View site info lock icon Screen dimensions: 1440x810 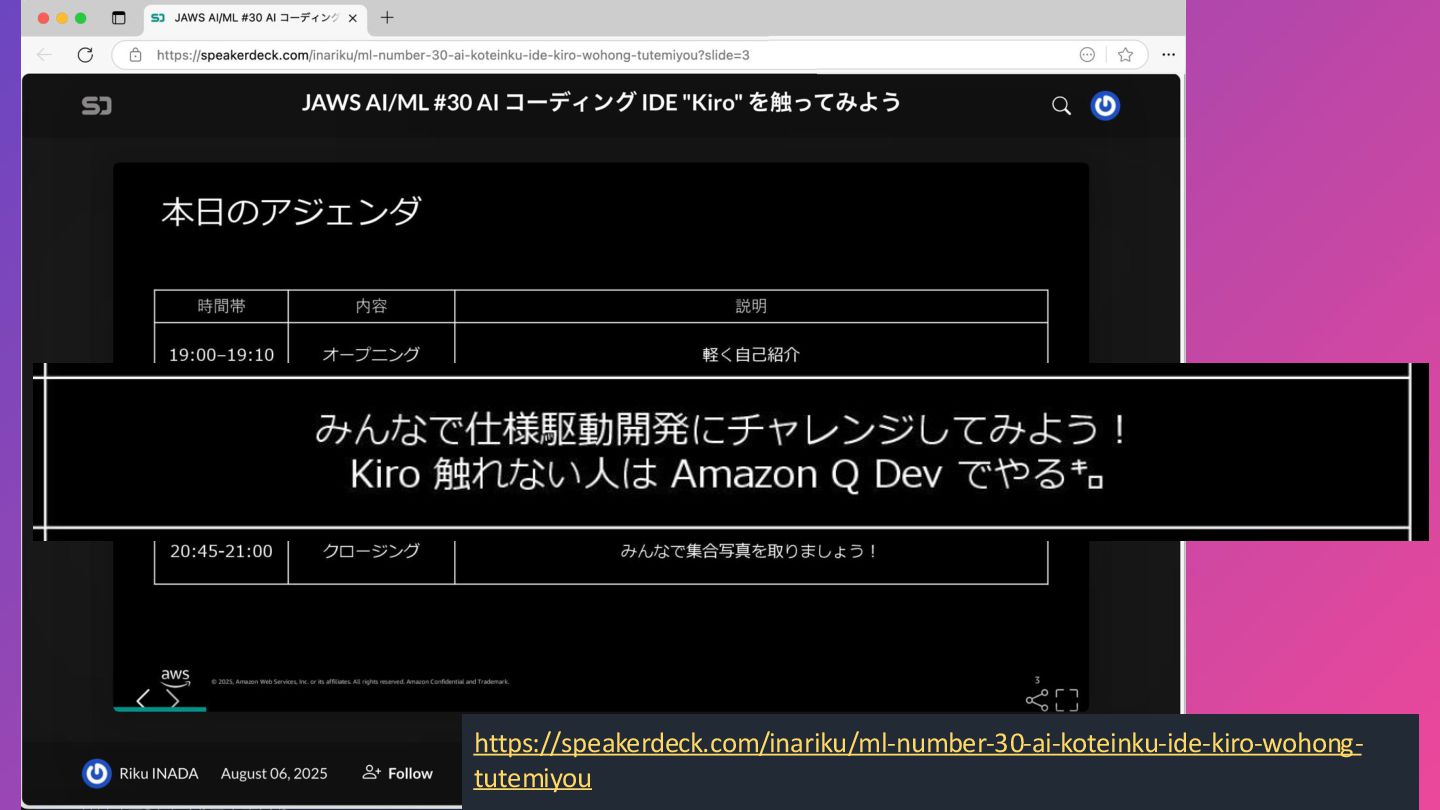(135, 55)
